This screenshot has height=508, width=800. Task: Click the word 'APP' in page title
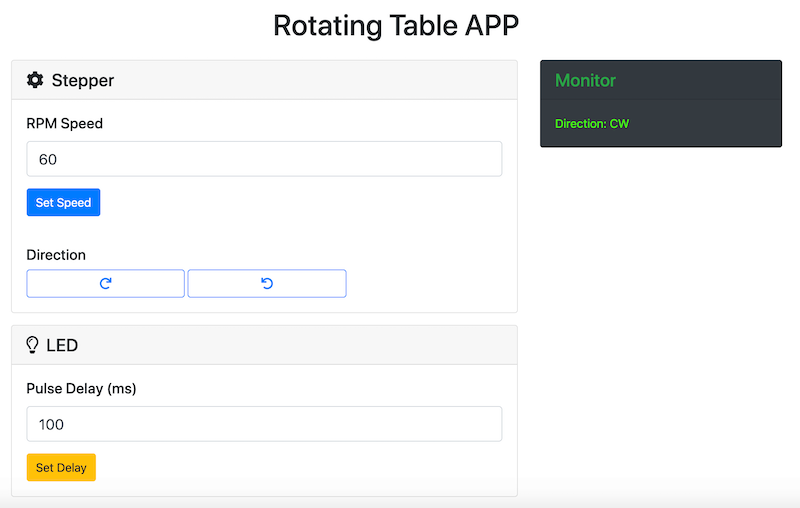pos(492,25)
